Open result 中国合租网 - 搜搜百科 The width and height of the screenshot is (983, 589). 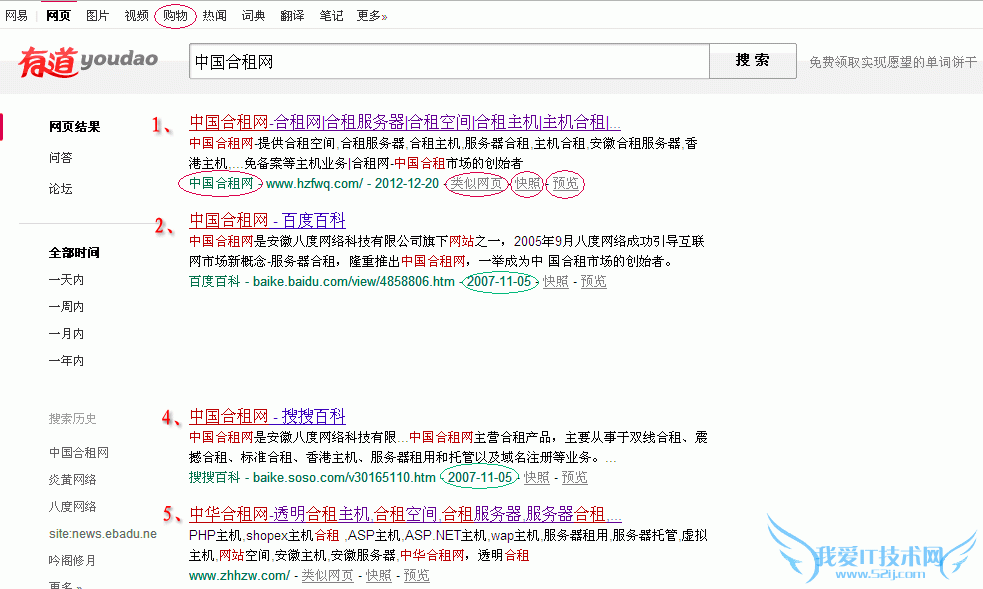pyautogui.click(x=268, y=417)
